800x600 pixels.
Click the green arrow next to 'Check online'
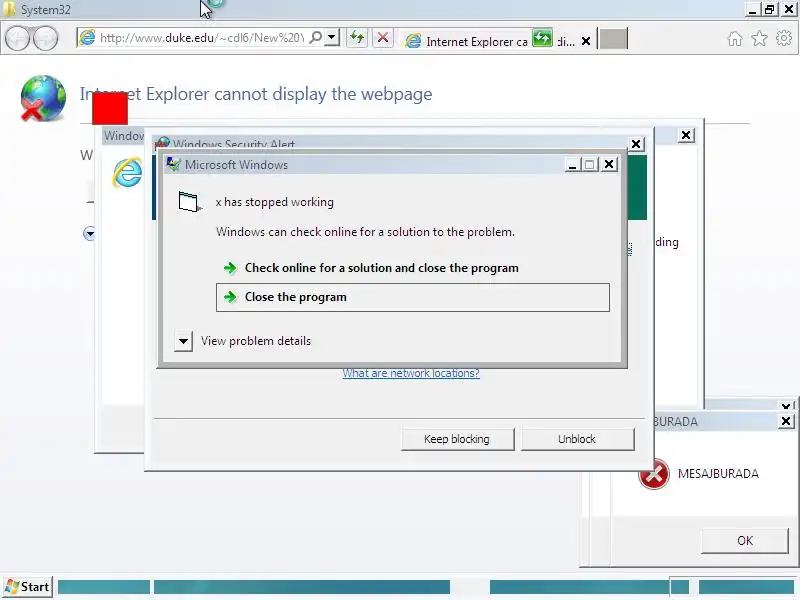[231, 268]
